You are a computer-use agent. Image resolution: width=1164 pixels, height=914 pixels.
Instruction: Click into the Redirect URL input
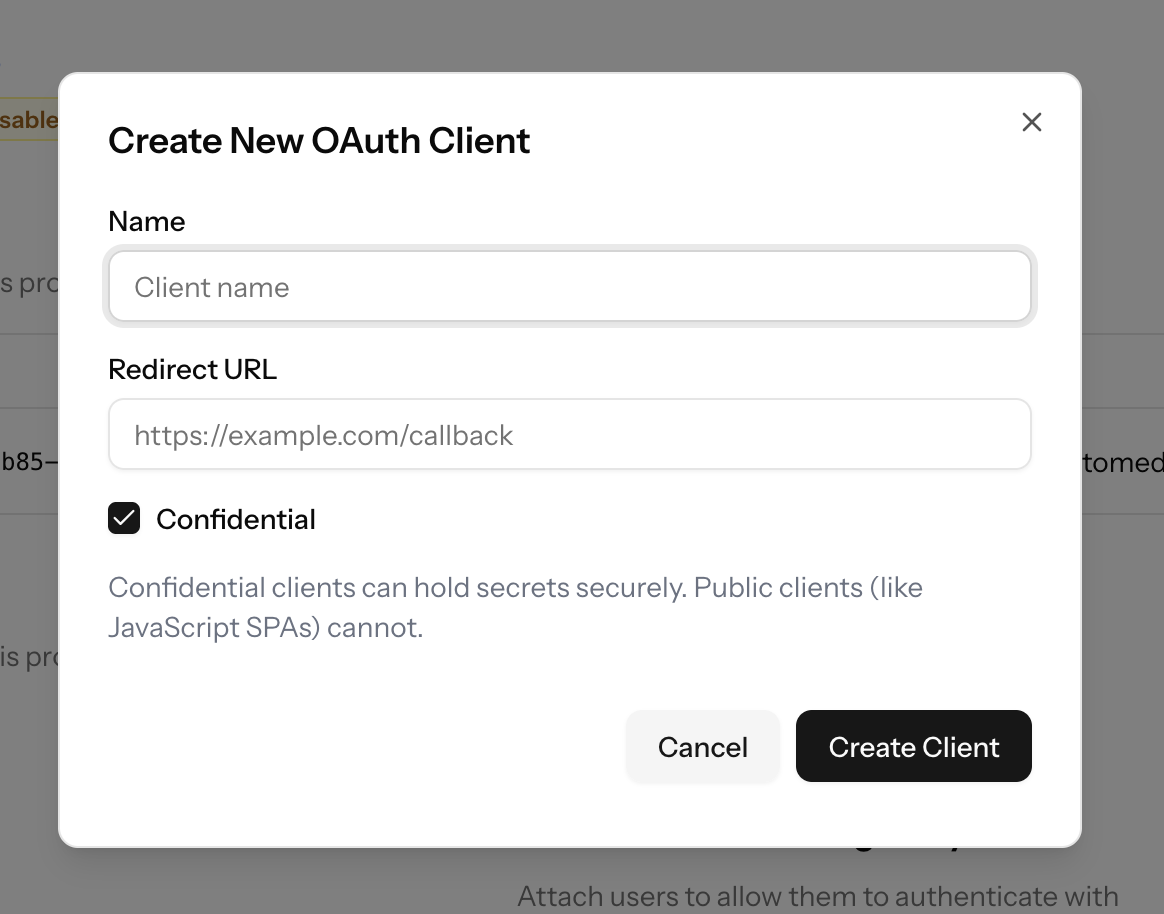(x=570, y=435)
